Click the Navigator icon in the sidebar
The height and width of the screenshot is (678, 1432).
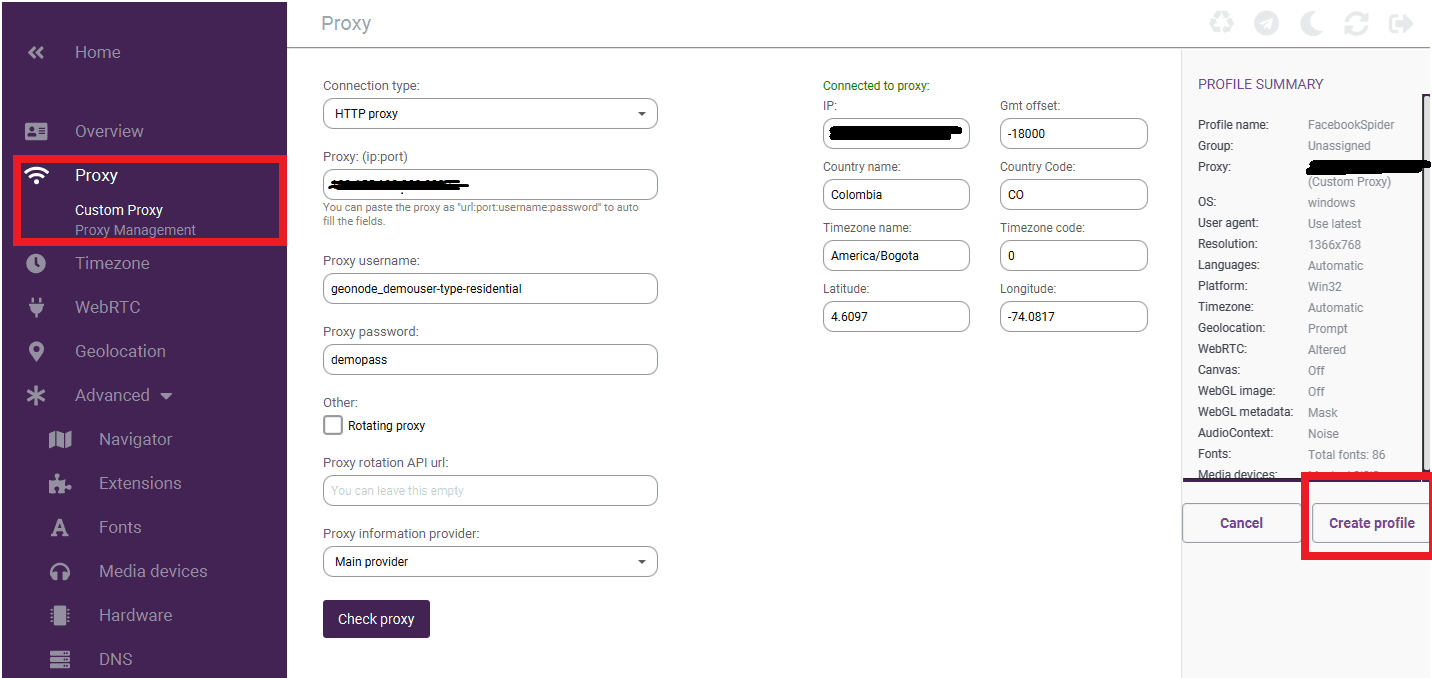(x=60, y=439)
